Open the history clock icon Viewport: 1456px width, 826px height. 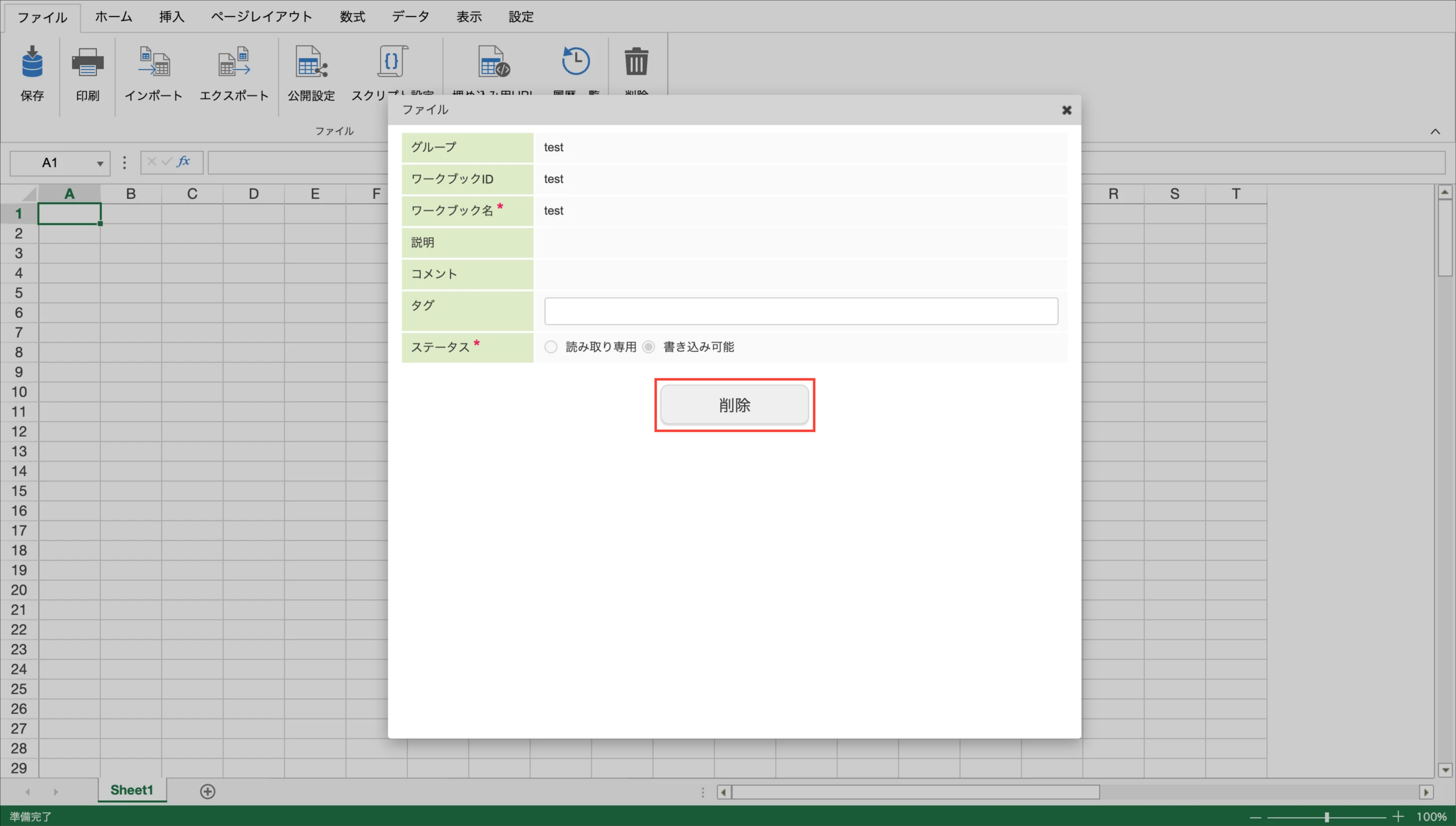575,61
